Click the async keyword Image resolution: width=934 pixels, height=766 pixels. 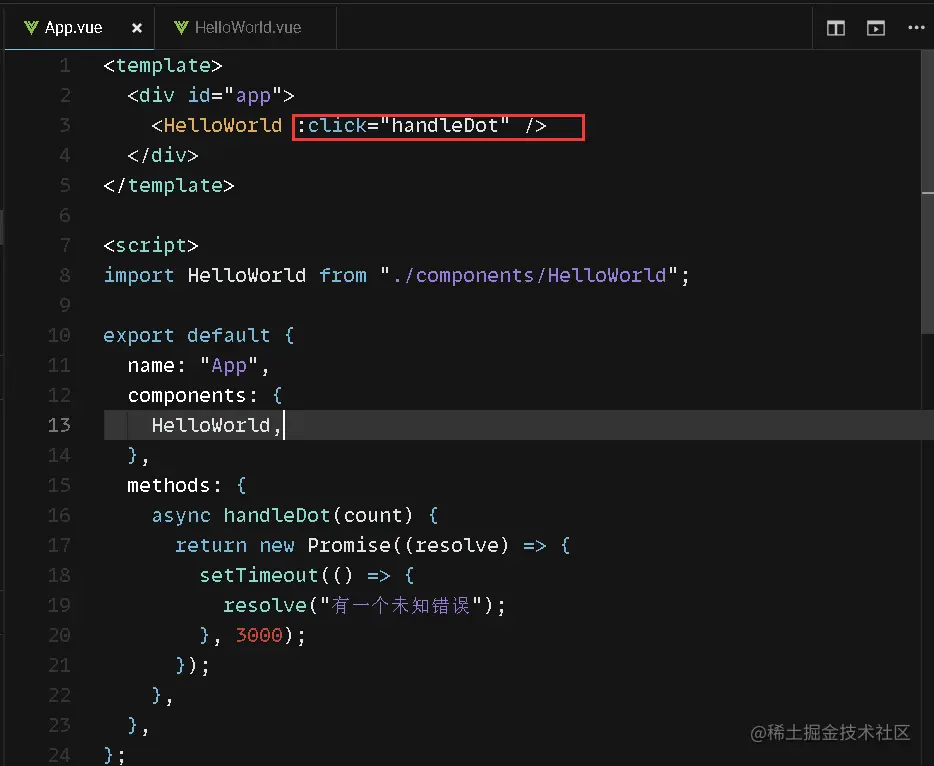[181, 515]
